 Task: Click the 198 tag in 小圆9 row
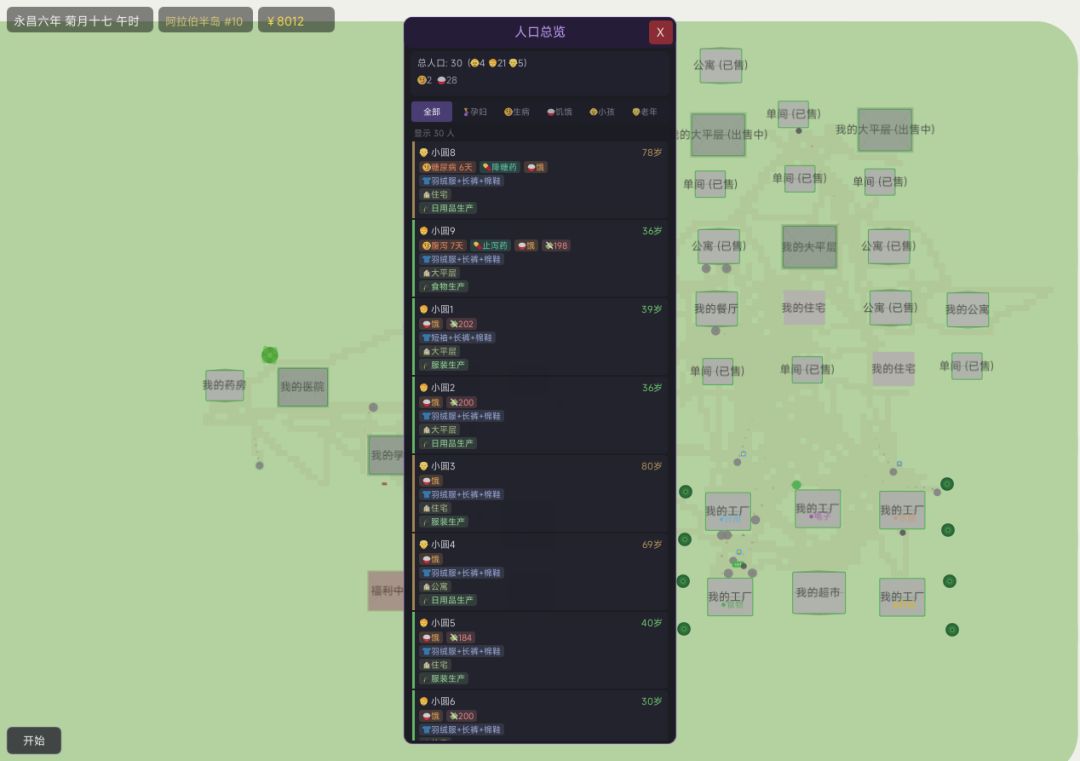point(556,246)
